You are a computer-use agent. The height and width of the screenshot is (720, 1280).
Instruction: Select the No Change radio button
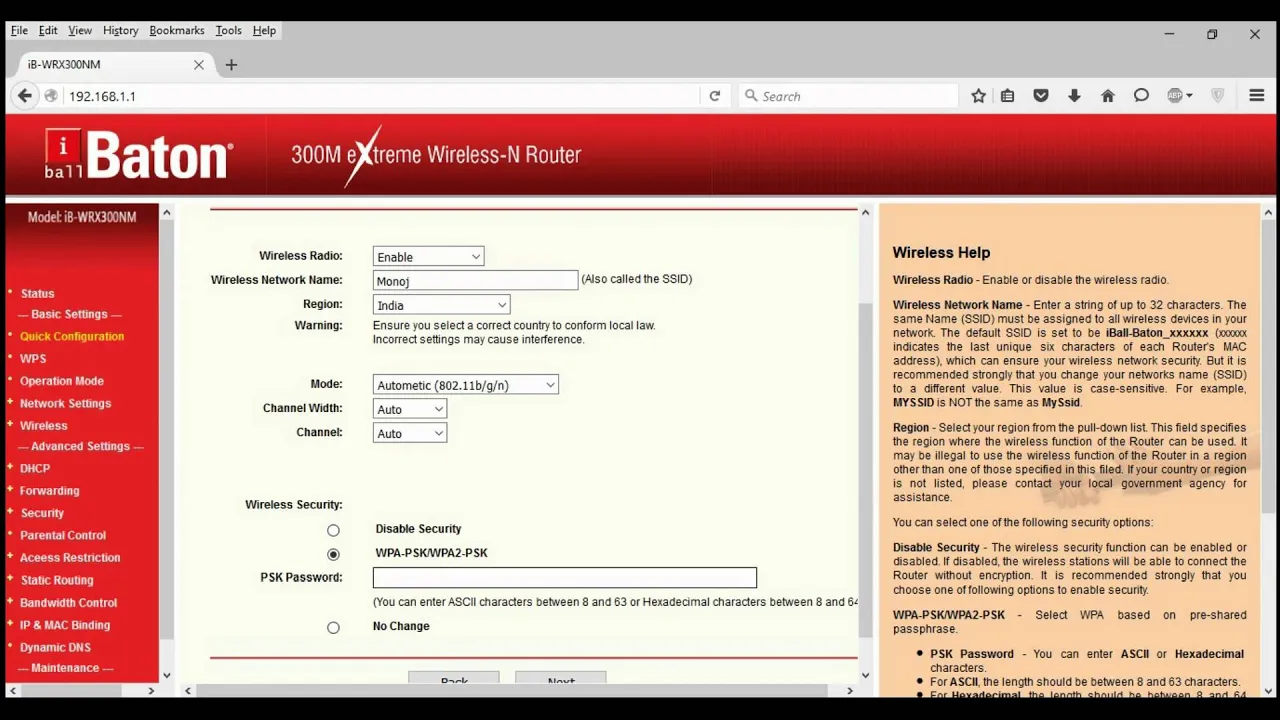click(333, 627)
